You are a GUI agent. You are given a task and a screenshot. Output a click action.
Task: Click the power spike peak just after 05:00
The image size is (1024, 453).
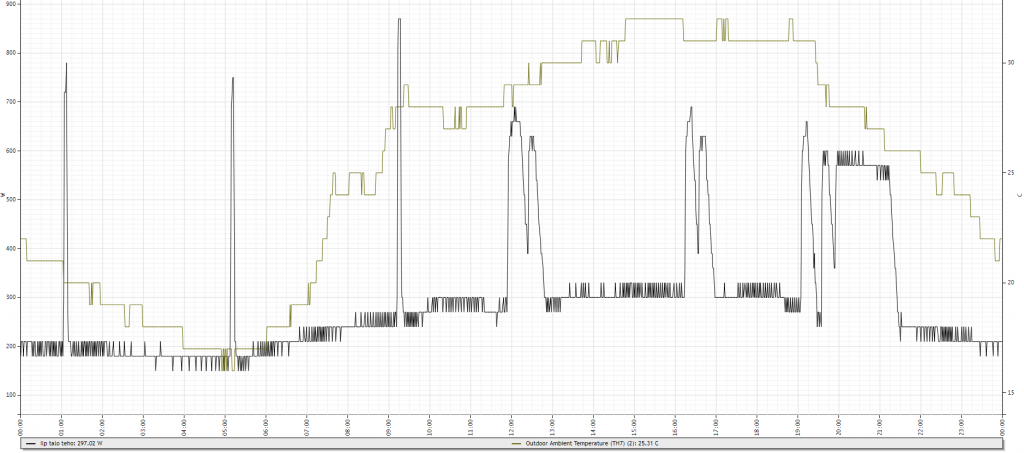point(233,78)
